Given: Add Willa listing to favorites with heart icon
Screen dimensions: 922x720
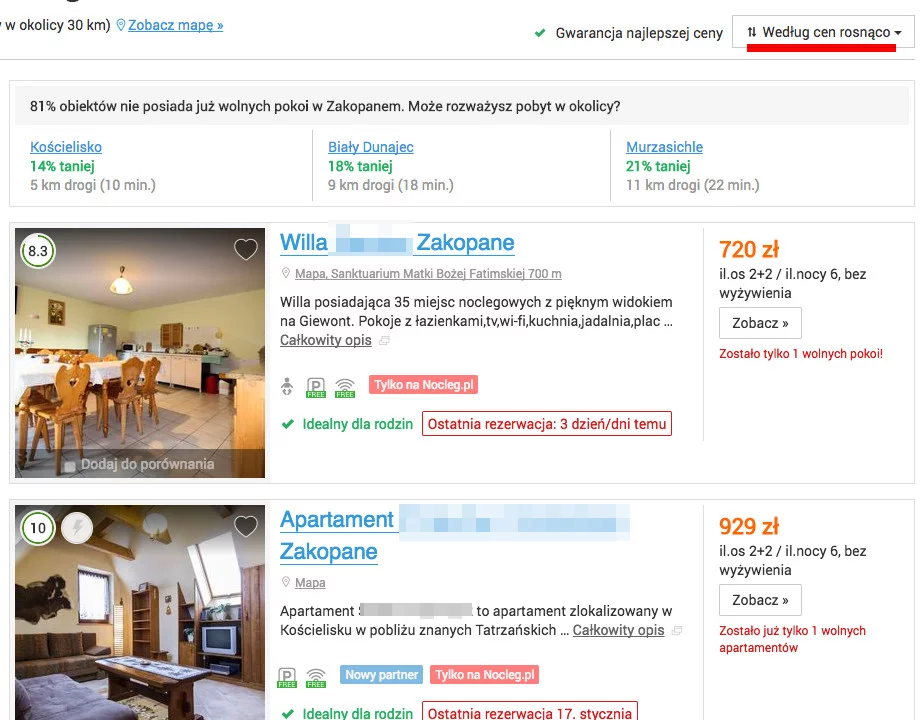Looking at the screenshot, I should coord(246,249).
